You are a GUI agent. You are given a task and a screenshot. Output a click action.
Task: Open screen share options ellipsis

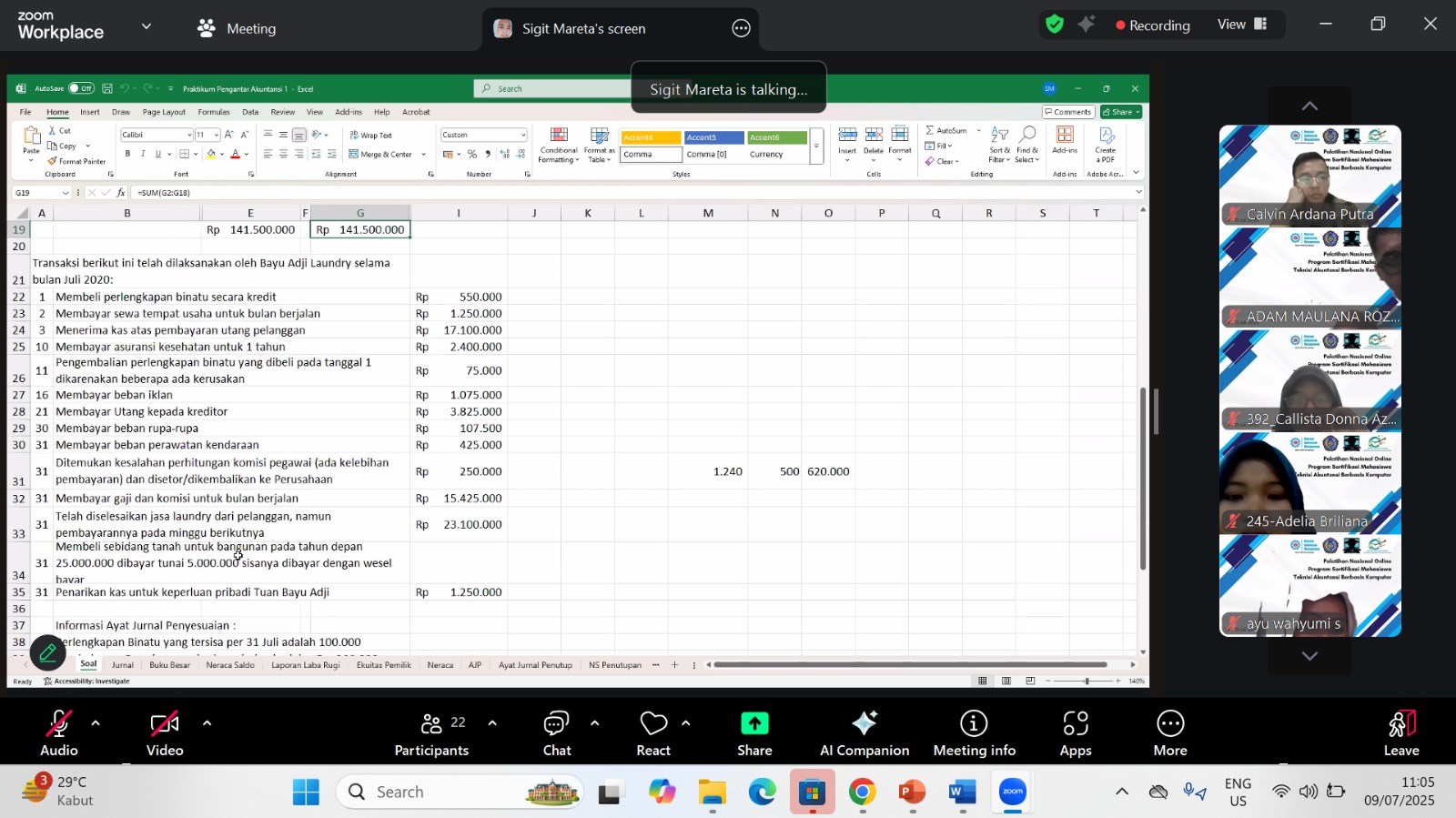(x=741, y=28)
